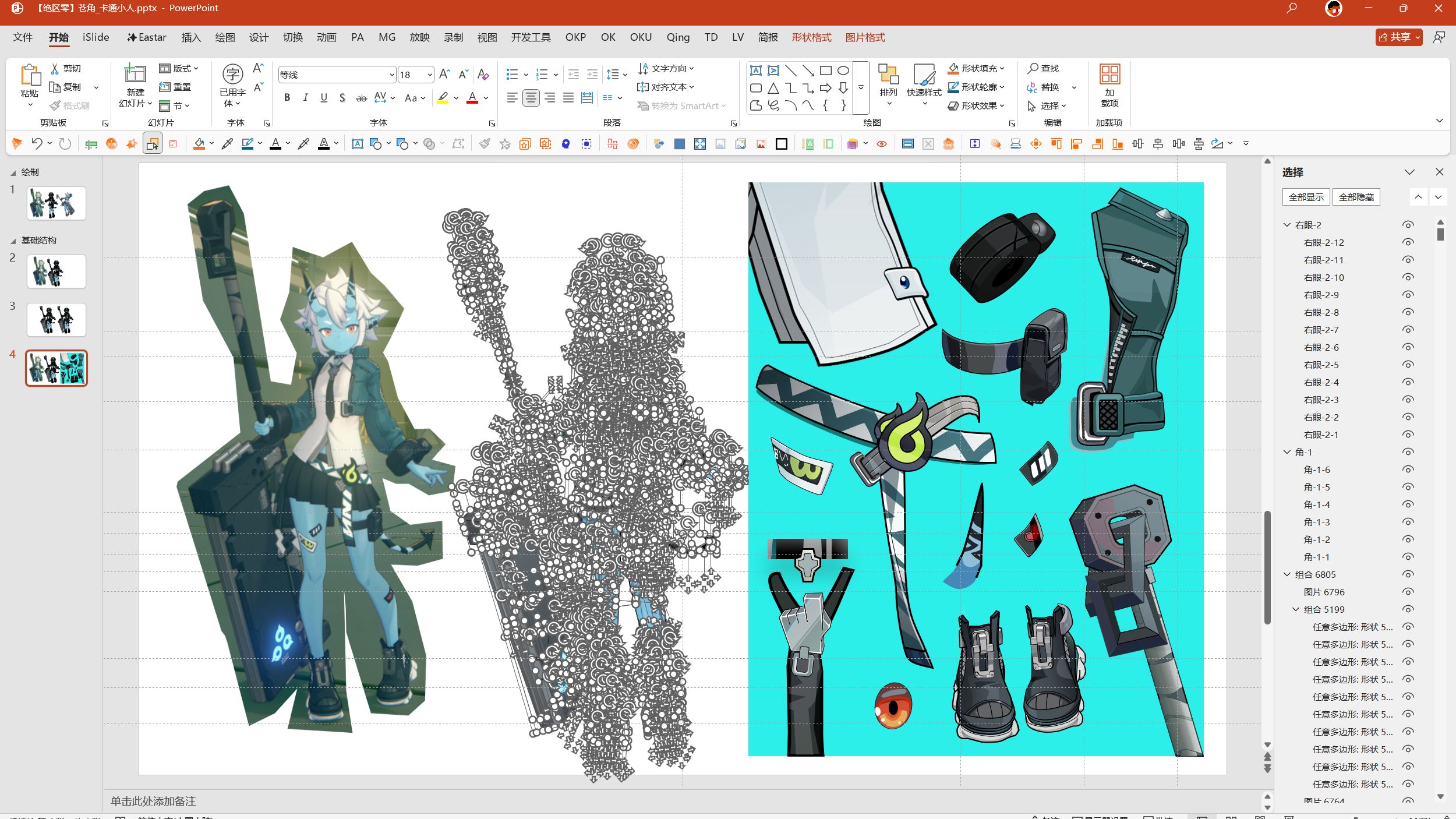The height and width of the screenshot is (819, 1456).
Task: Click the font color red A swatch
Action: (472, 98)
